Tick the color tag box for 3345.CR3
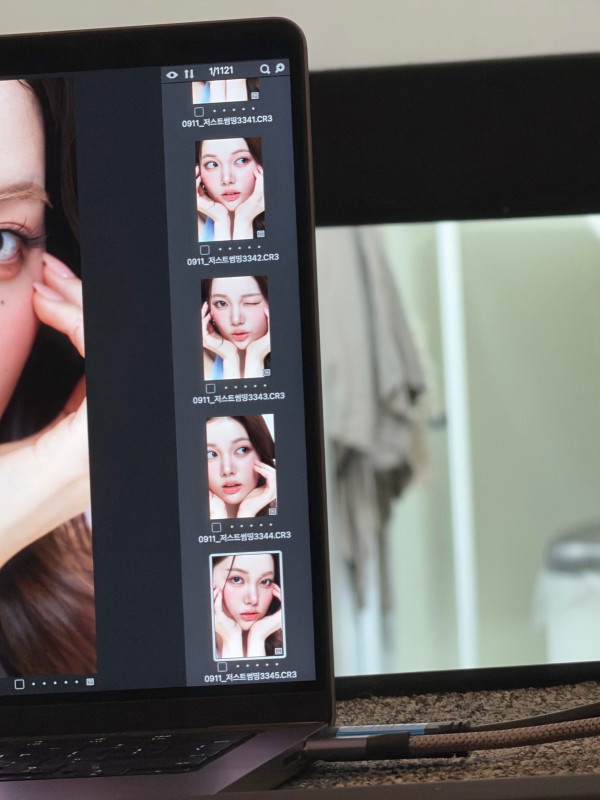Image resolution: width=600 pixels, height=800 pixels. (x=222, y=667)
